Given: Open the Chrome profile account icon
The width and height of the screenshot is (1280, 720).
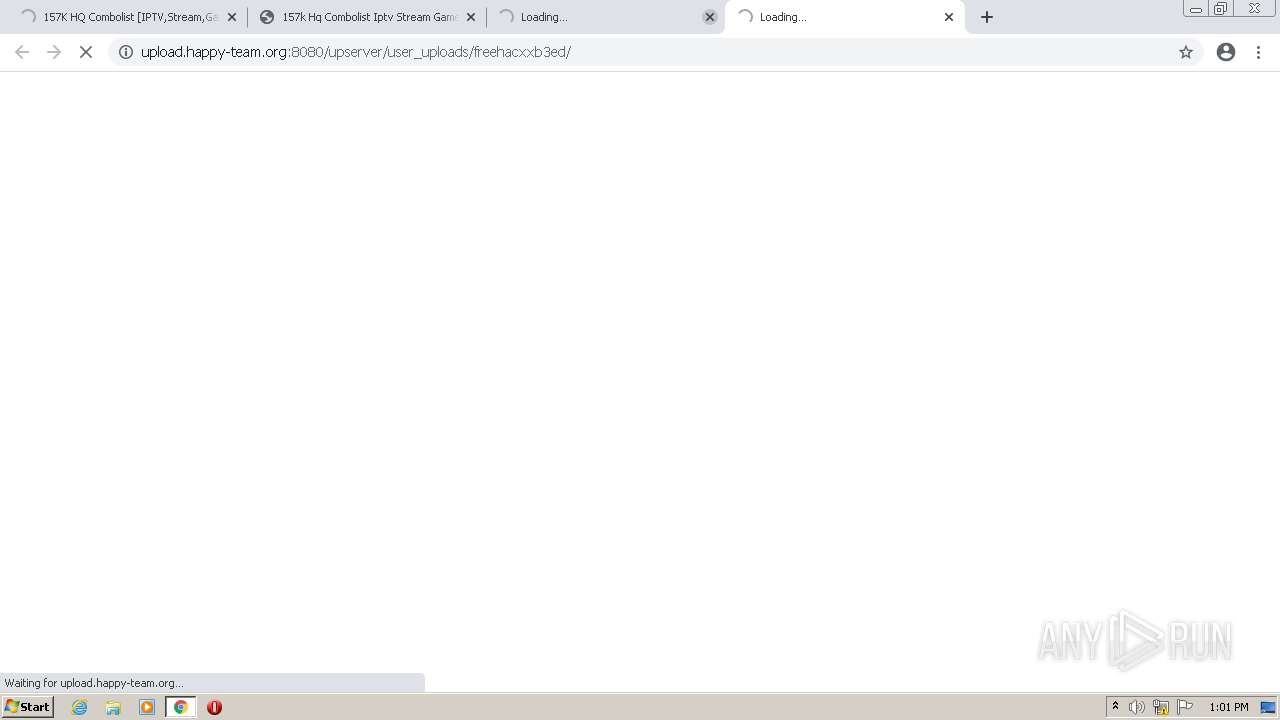Looking at the screenshot, I should coord(1226,52).
